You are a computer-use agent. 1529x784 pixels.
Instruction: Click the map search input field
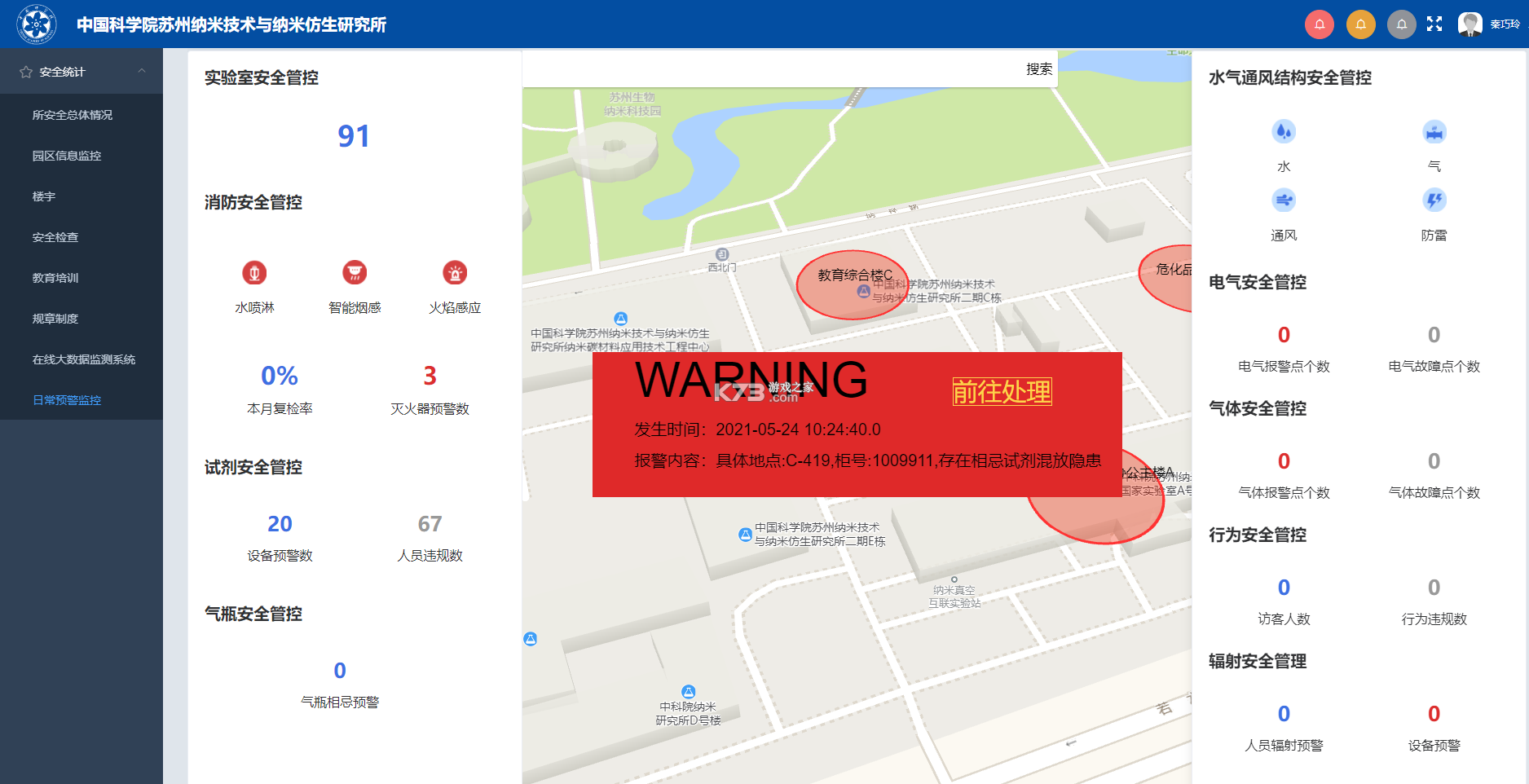click(x=772, y=69)
